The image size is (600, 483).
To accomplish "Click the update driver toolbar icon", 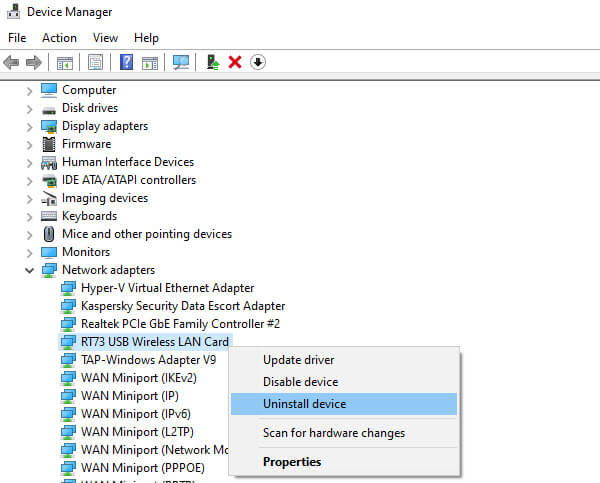I will (213, 62).
